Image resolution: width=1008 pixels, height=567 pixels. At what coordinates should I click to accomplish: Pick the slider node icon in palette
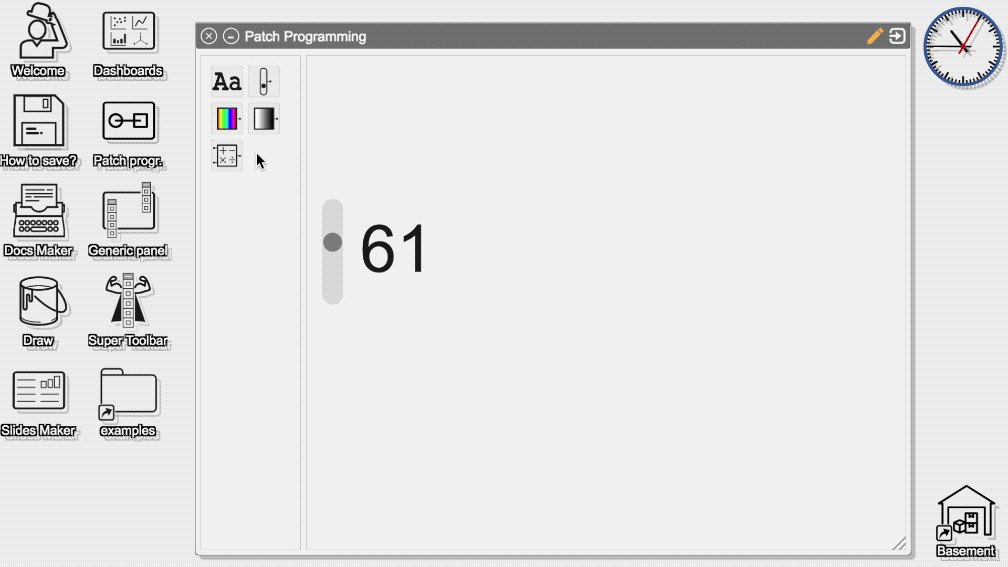[264, 82]
